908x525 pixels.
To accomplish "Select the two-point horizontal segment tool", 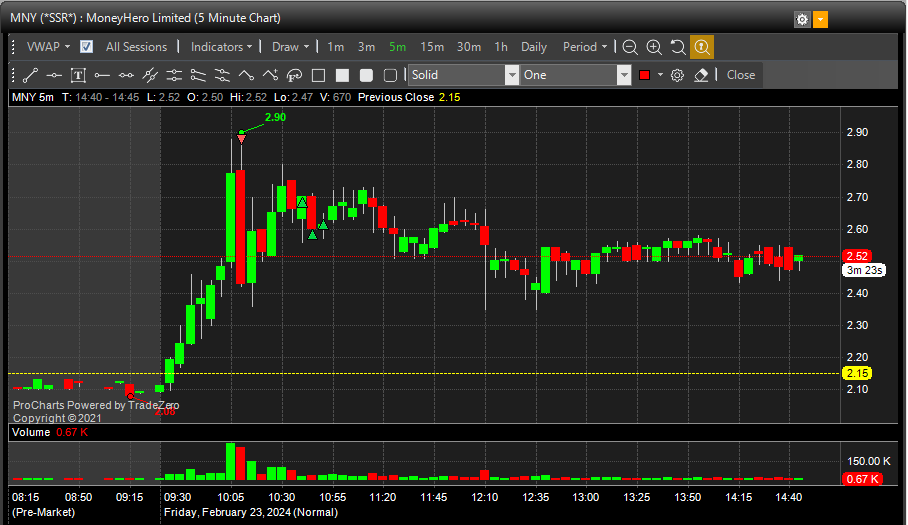I will [x=126, y=75].
